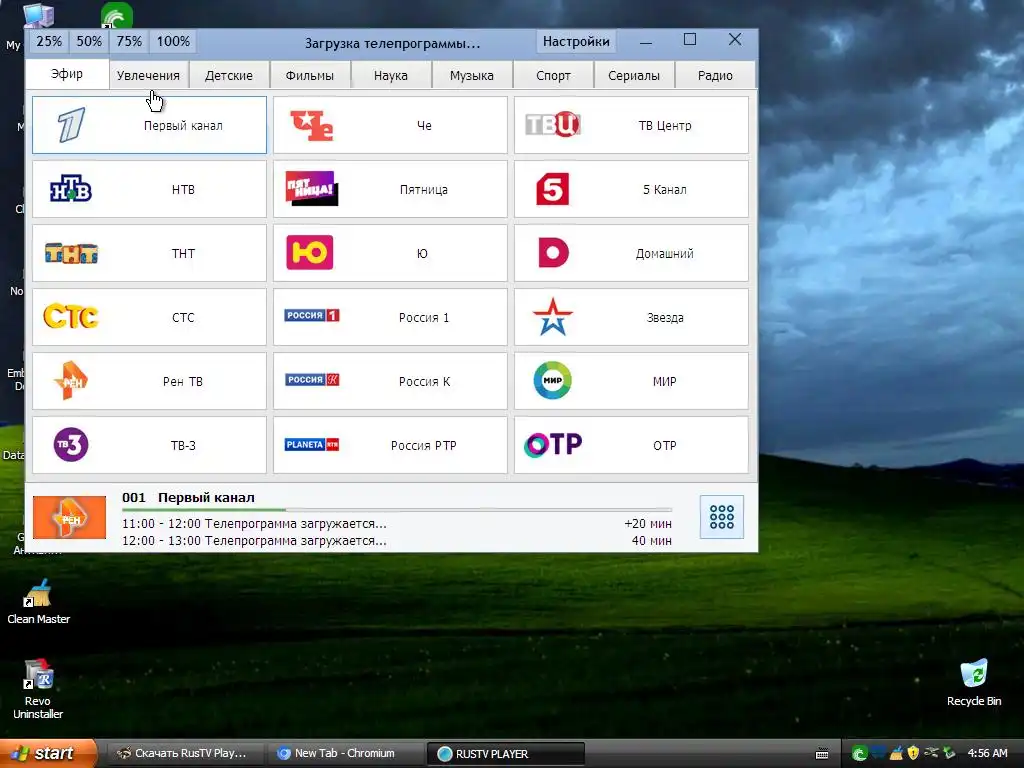Screen dimensions: 1024x768
Task: Select the Россия РТР label
Action: 424,445
